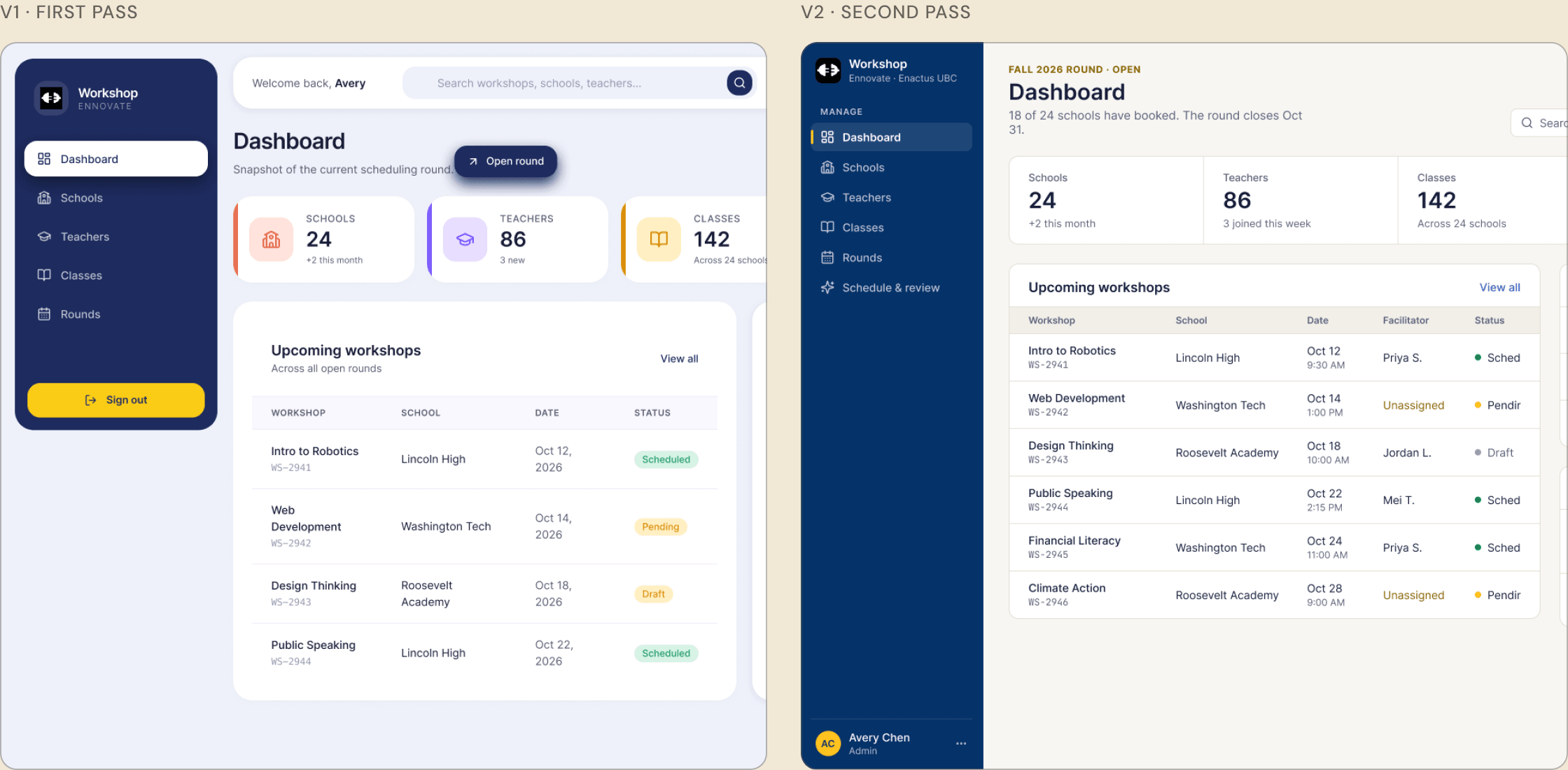Click the Draft status for Design Thinking in V2
This screenshot has width=1568, height=770.
point(1494,453)
